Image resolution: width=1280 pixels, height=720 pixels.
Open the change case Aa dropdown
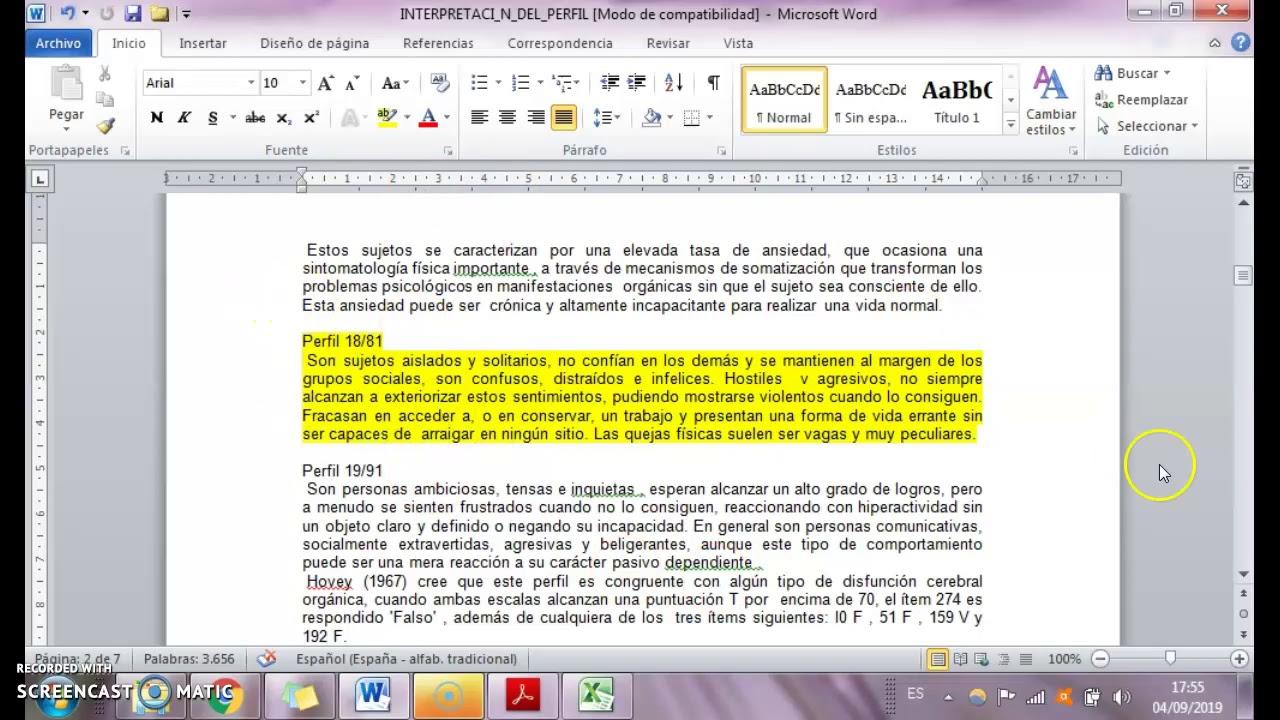click(x=395, y=83)
